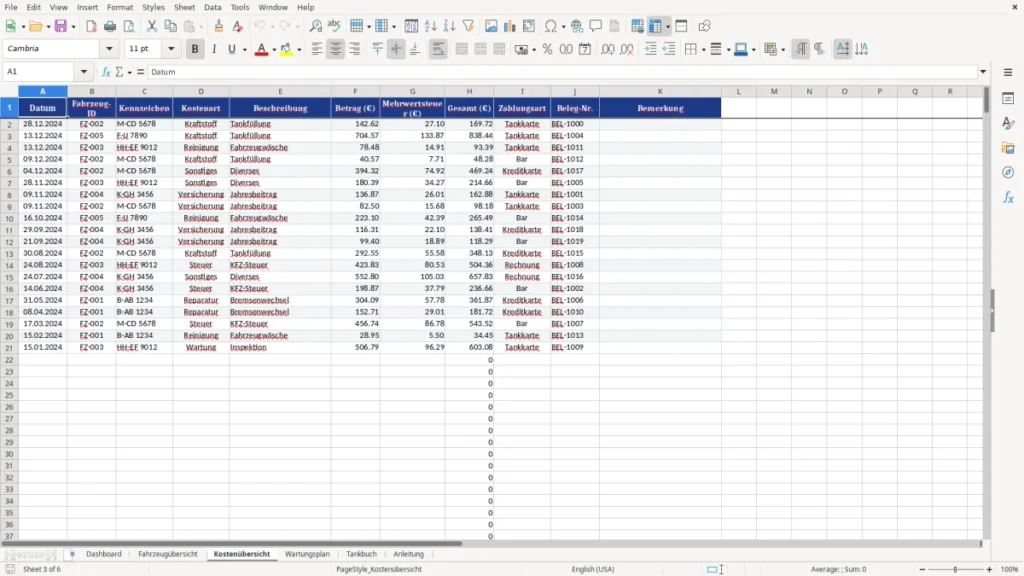Open the Sheet menu
The image size is (1024, 576).
click(x=184, y=7)
